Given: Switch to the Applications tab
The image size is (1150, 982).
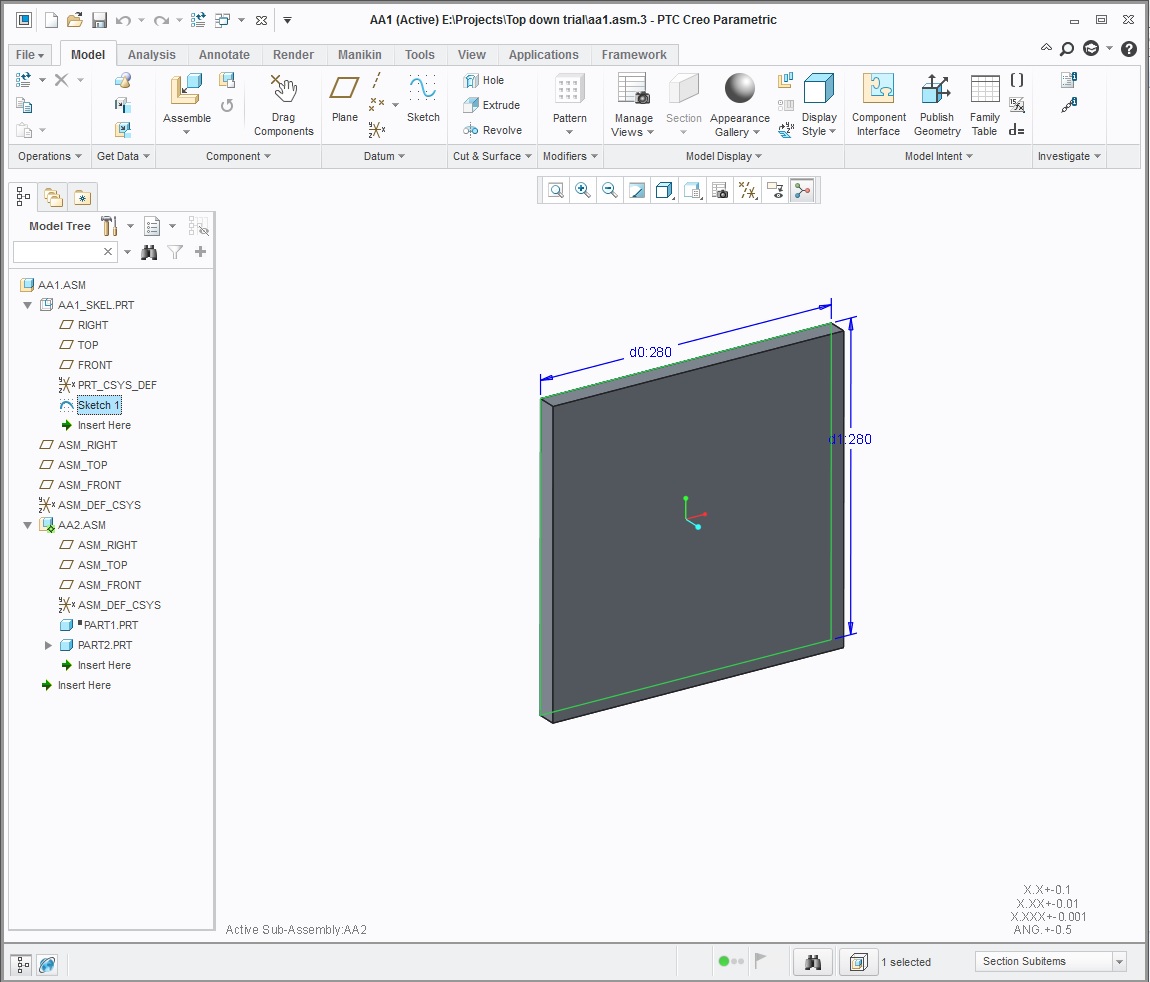Looking at the screenshot, I should click(x=543, y=55).
